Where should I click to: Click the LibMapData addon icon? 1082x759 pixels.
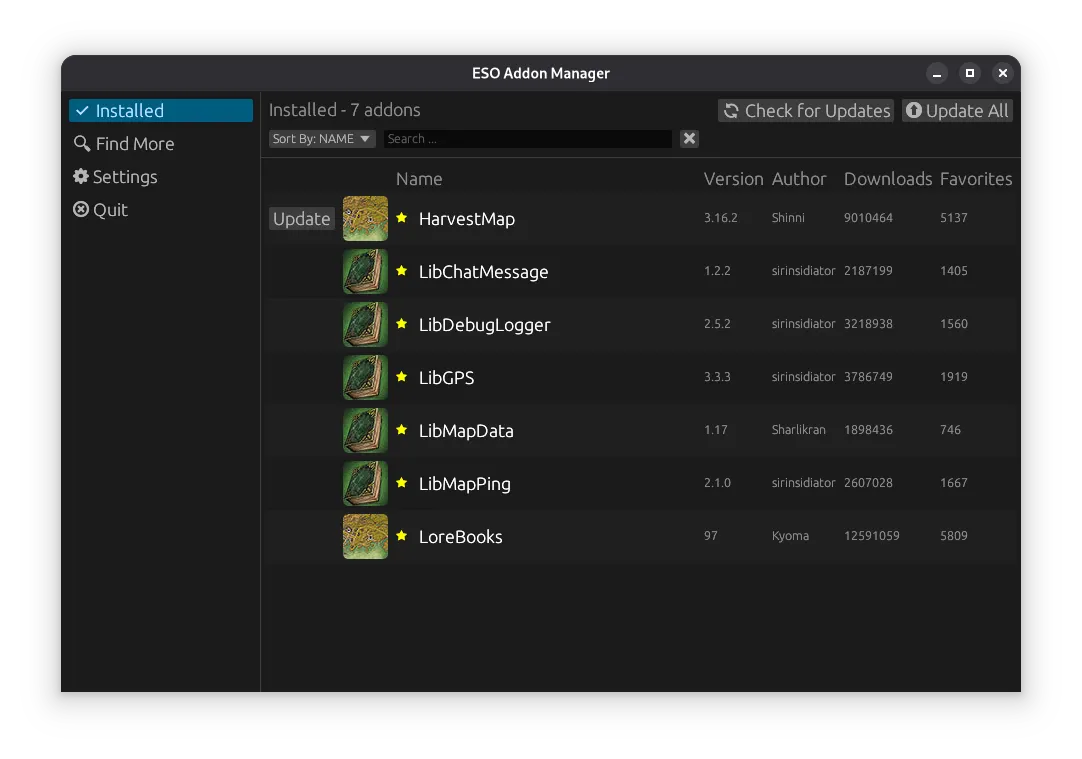pyautogui.click(x=365, y=430)
